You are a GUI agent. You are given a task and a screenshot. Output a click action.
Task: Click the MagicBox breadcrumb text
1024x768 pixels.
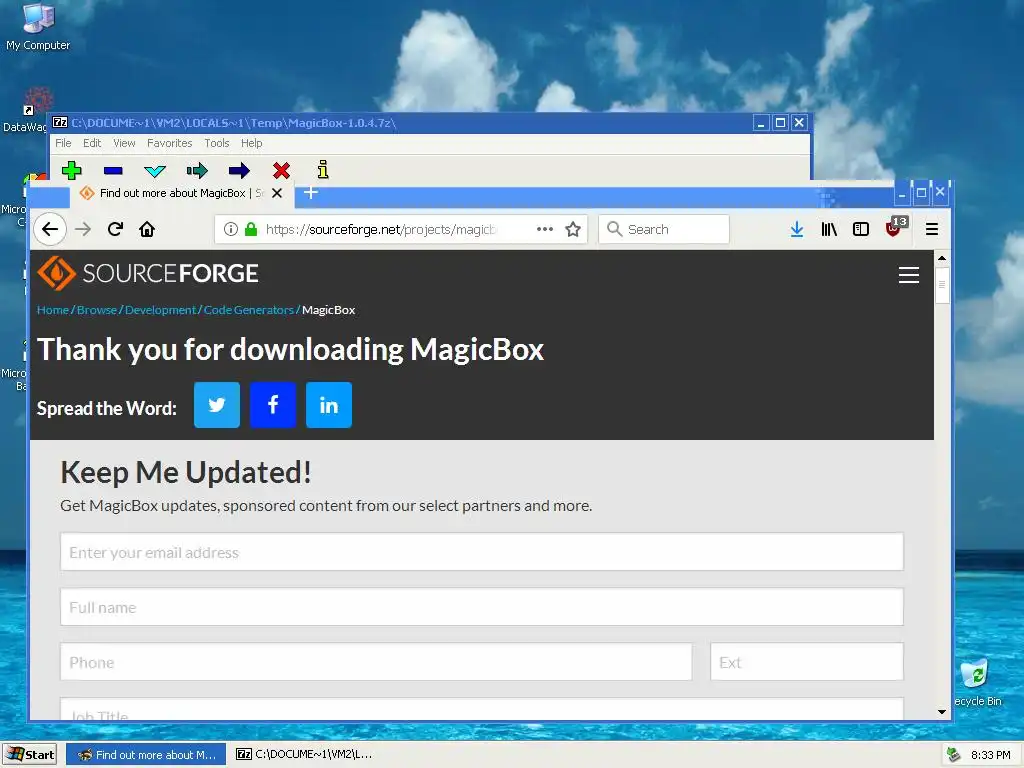coord(328,310)
